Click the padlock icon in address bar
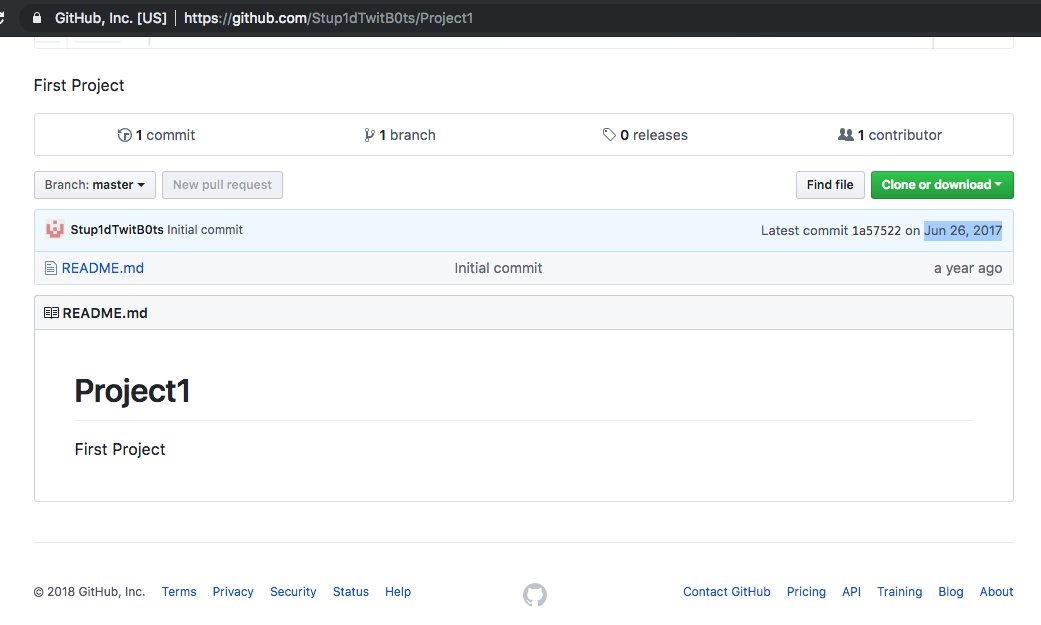This screenshot has width=1041, height=625. [37, 18]
